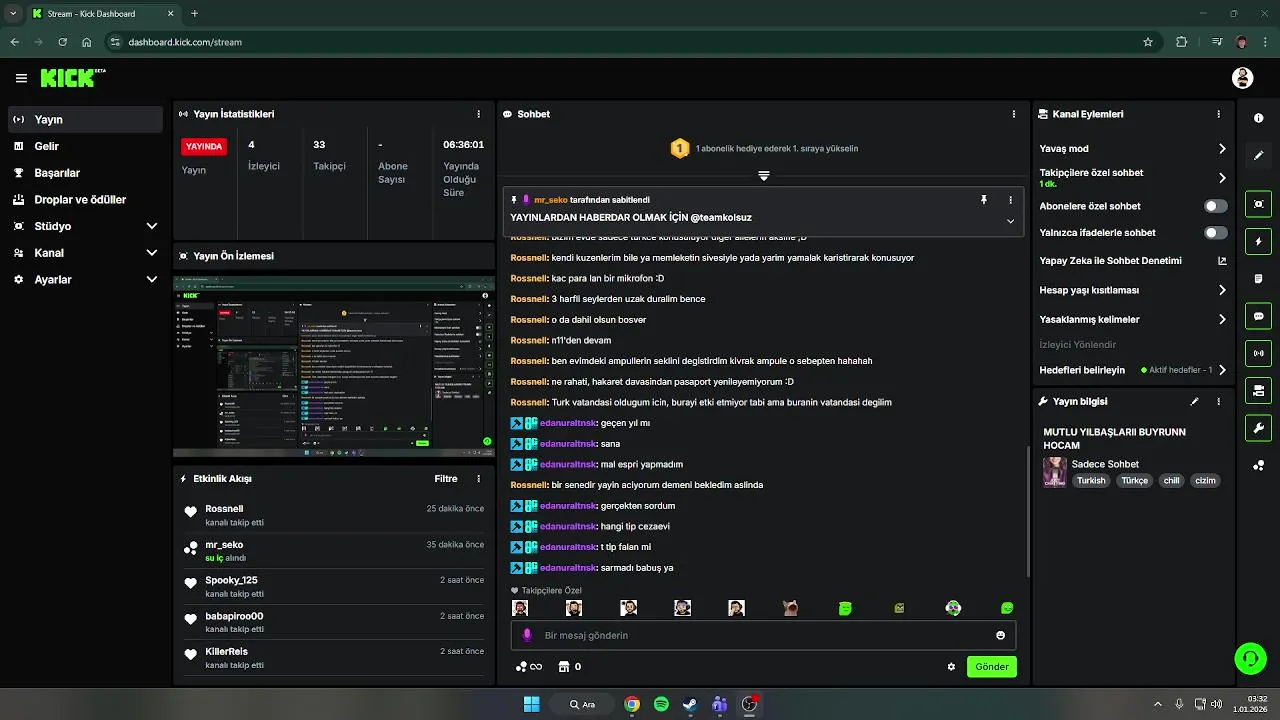1280x720 pixels.
Task: Click the pencil edit icon in right rail
Action: (1258, 156)
